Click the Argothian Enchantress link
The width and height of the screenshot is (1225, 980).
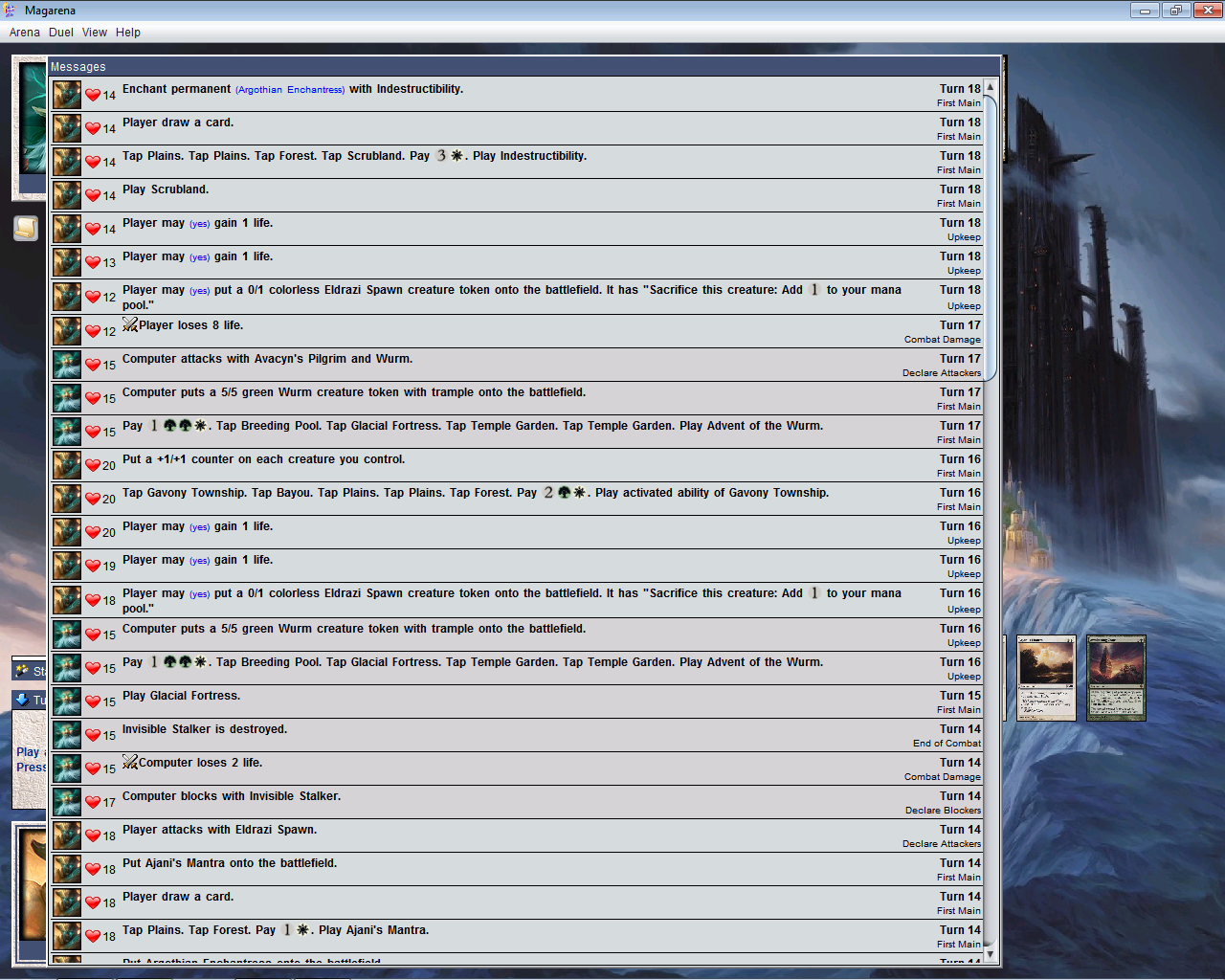[290, 90]
